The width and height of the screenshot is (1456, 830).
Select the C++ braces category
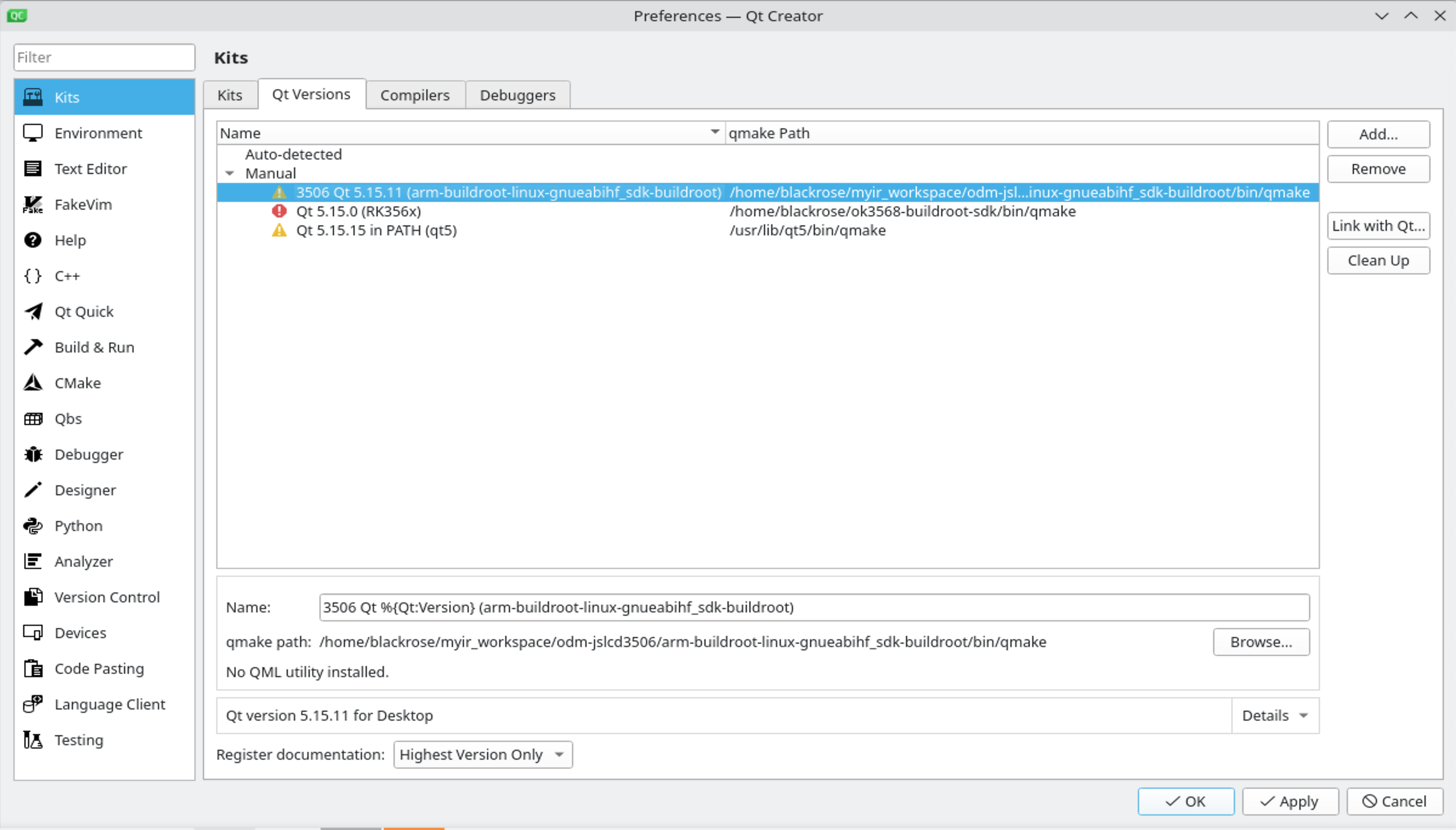tap(104, 276)
